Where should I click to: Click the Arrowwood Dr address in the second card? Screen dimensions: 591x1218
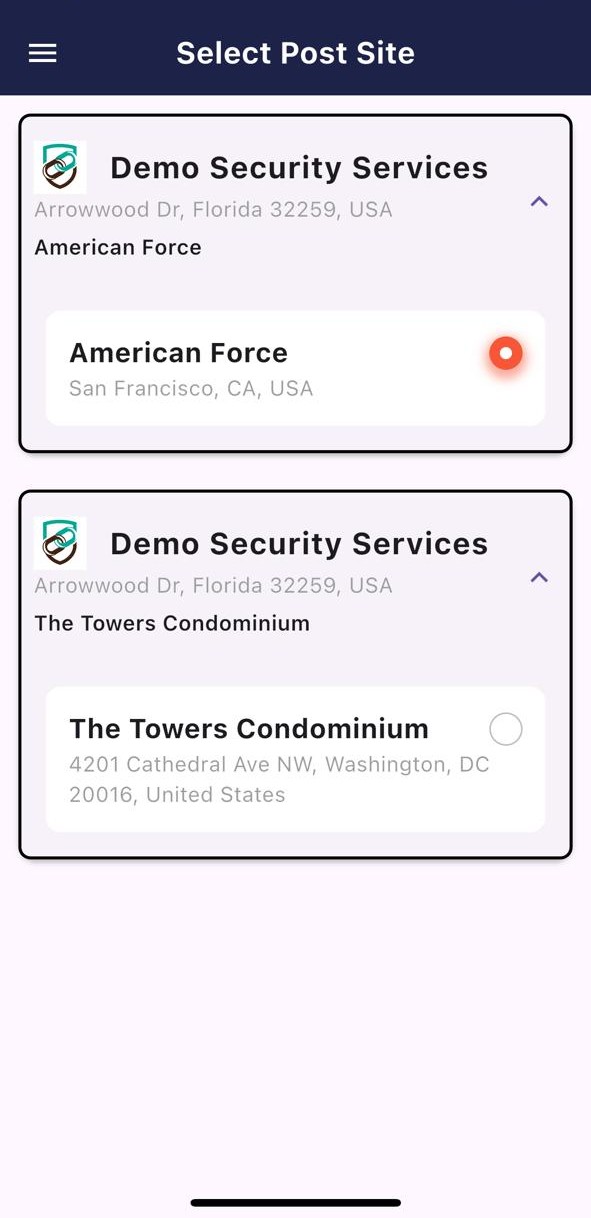pyautogui.click(x=213, y=586)
